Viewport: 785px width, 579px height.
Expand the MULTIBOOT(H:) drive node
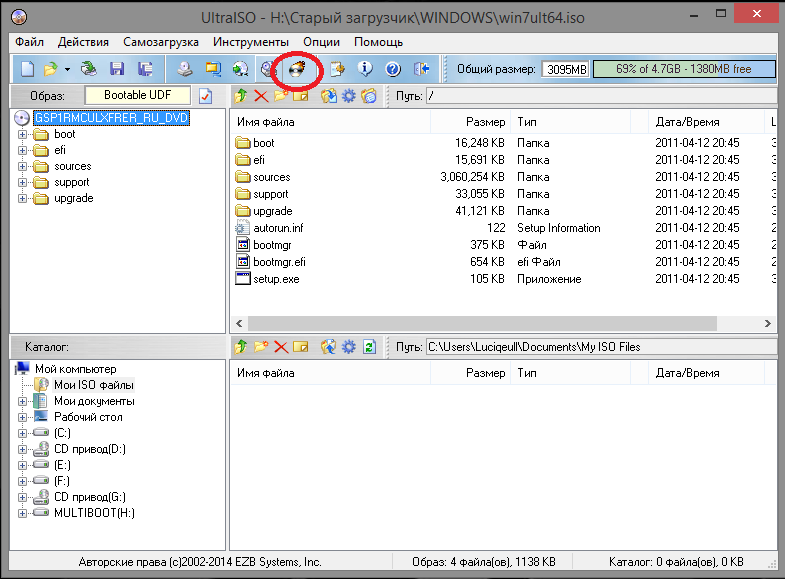click(23, 513)
